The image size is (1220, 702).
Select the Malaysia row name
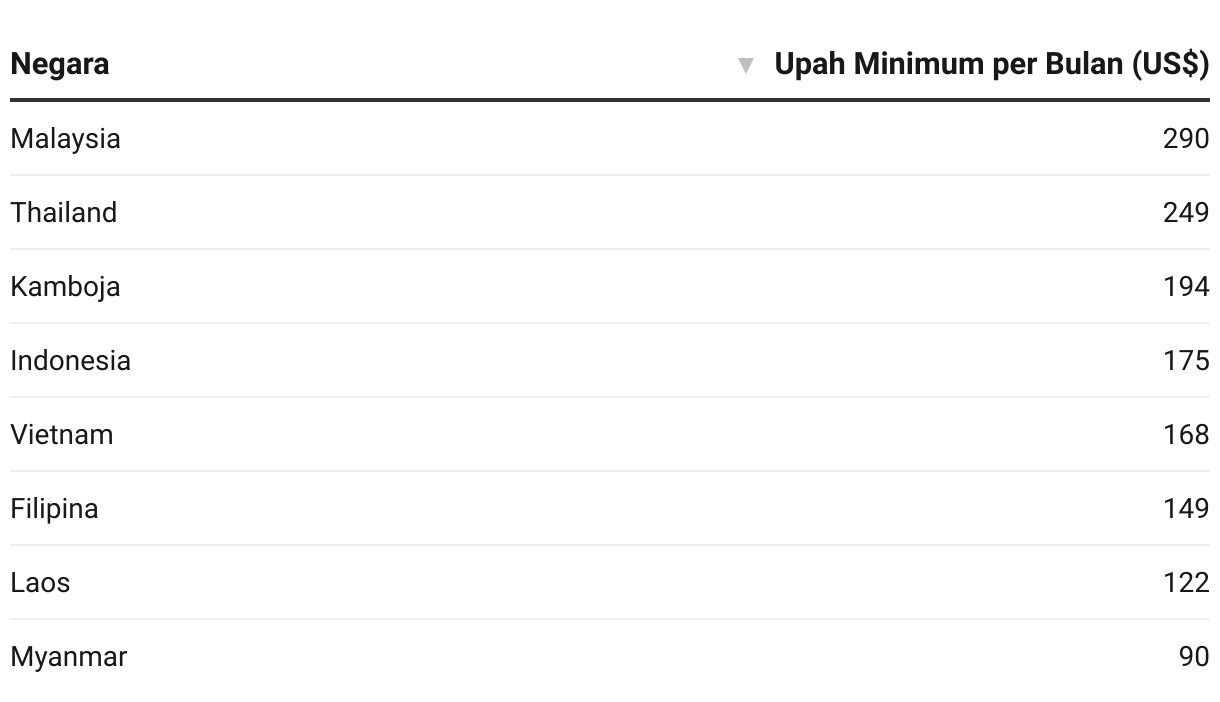[65, 138]
